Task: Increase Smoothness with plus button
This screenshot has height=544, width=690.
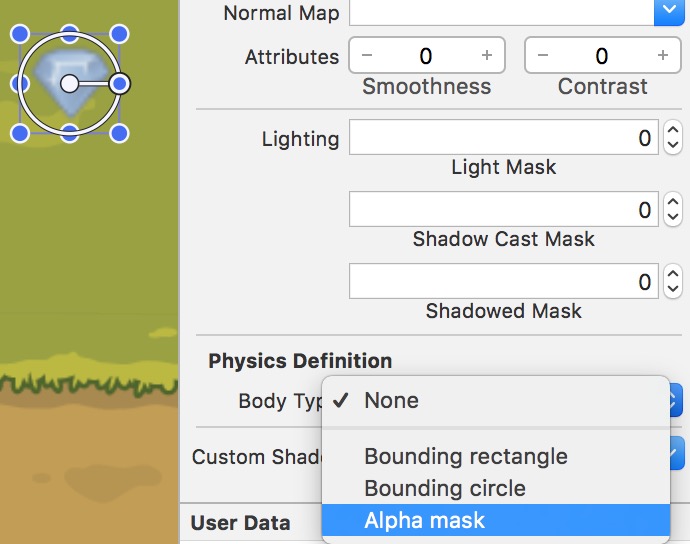Action: tap(487, 56)
